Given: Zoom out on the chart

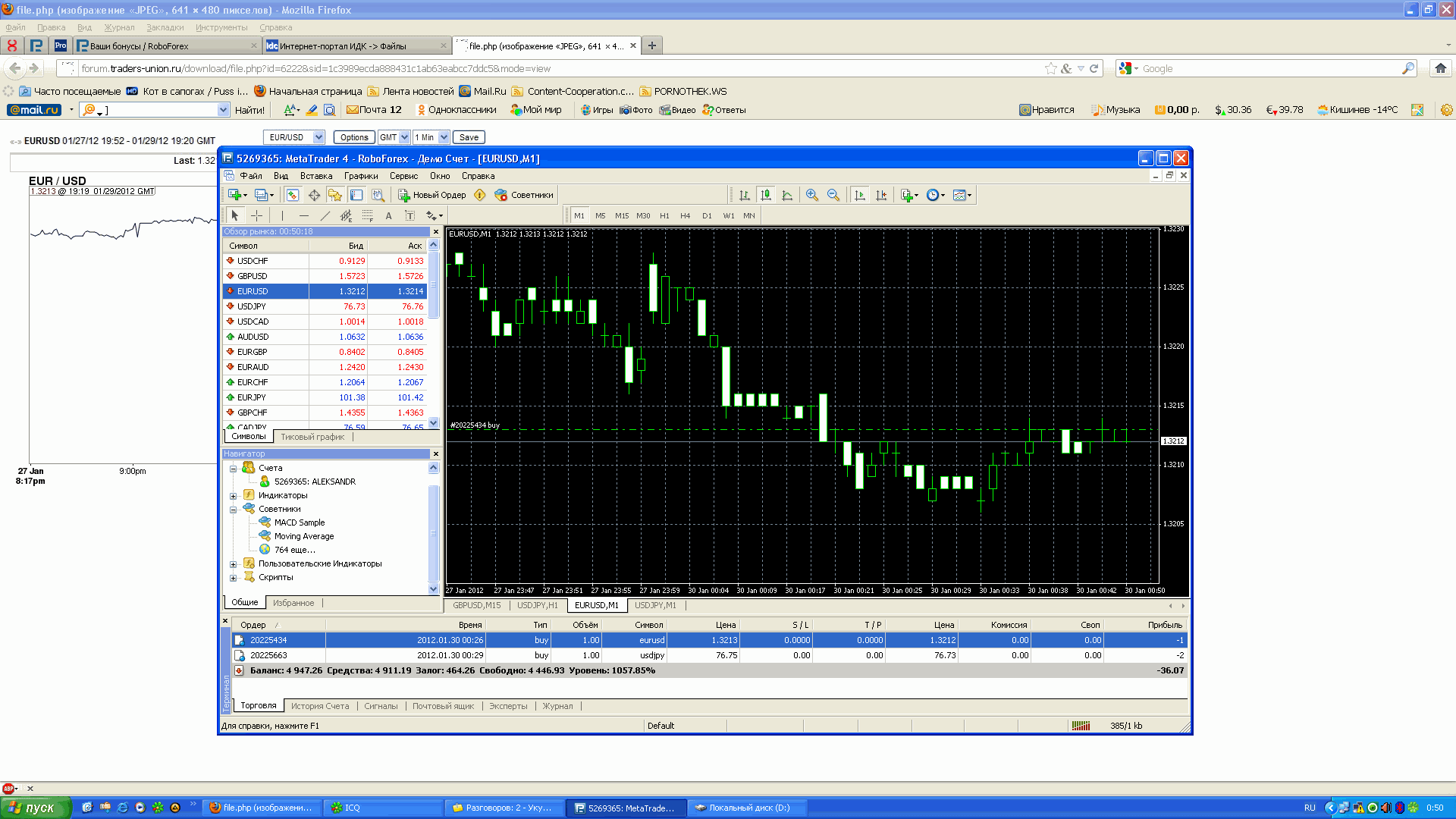Looking at the screenshot, I should click(x=833, y=195).
